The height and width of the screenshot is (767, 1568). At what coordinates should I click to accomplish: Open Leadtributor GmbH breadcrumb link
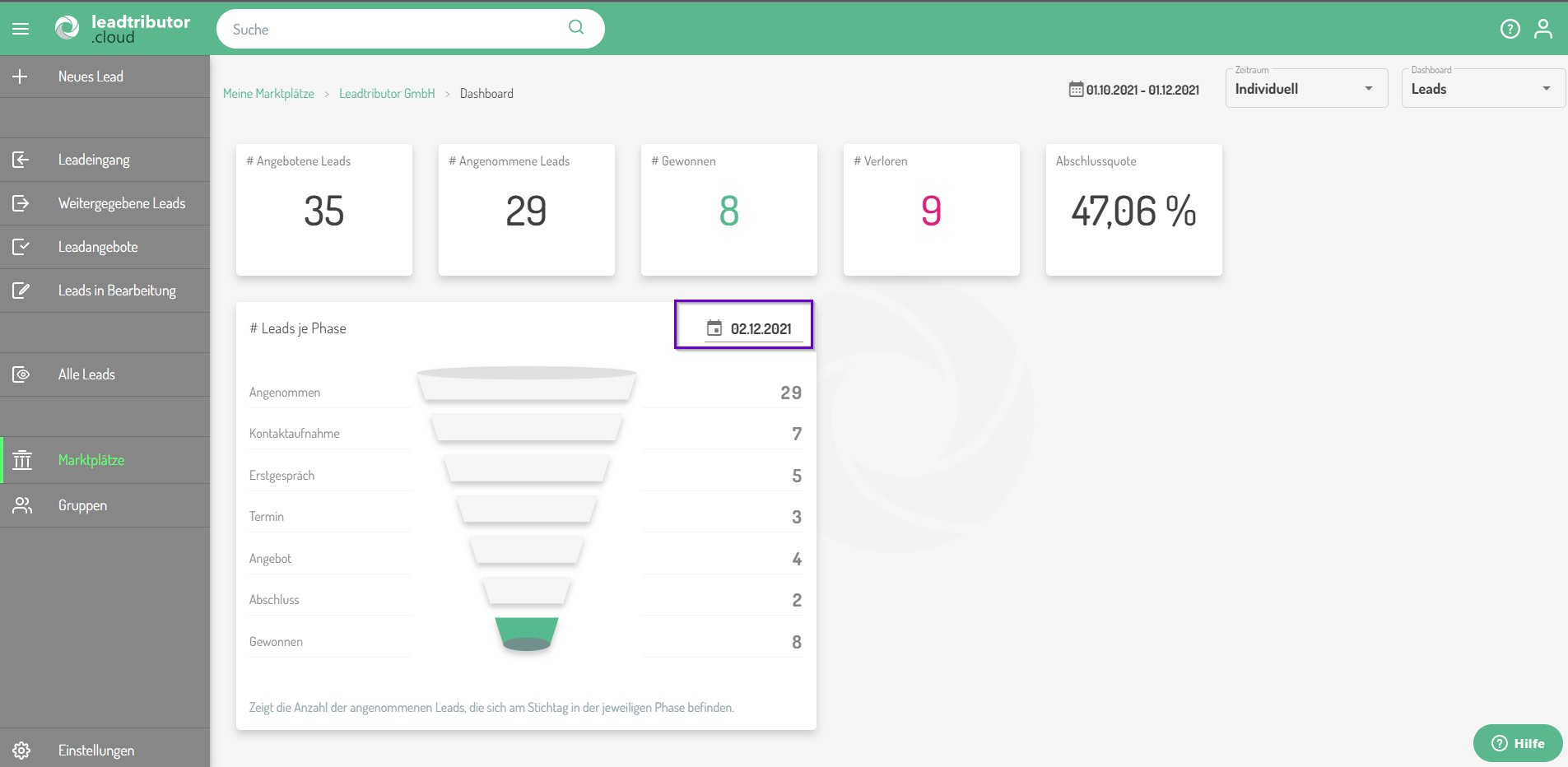387,94
